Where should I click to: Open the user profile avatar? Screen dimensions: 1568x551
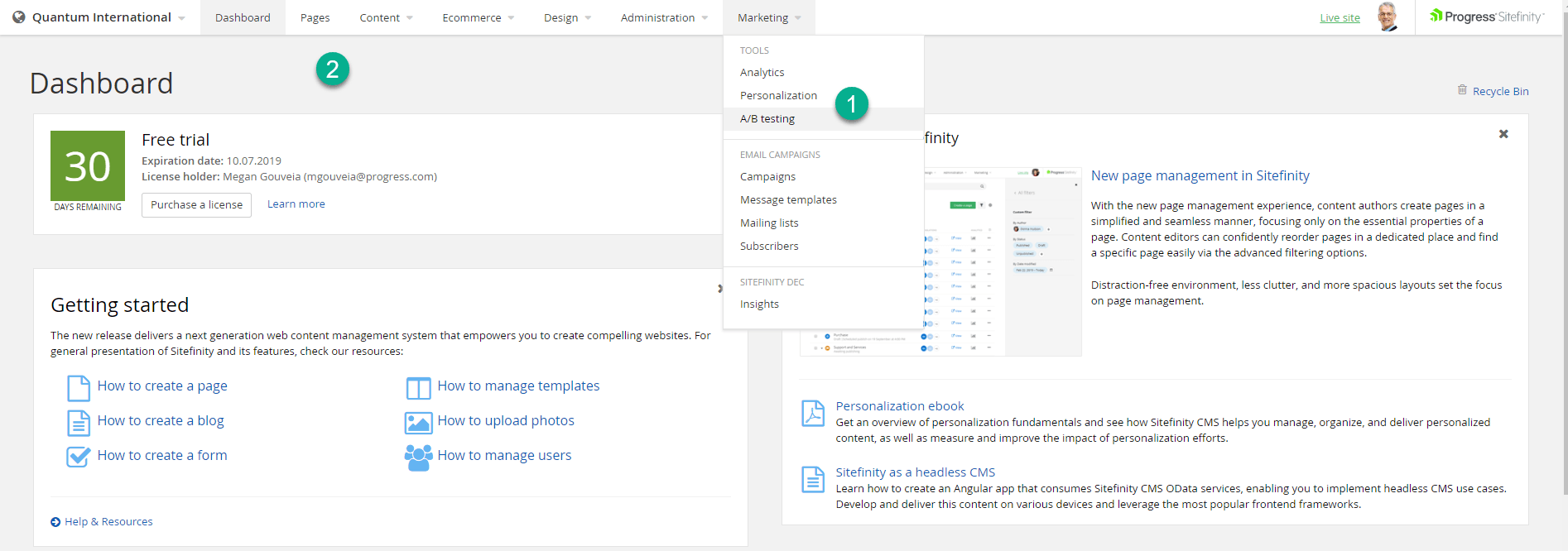pyautogui.click(x=1387, y=17)
